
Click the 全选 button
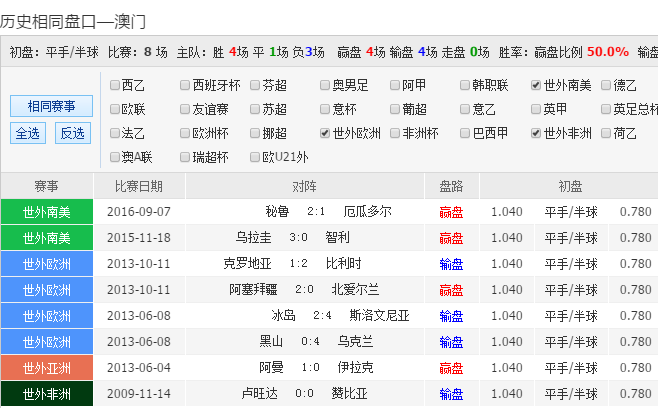tap(28, 133)
